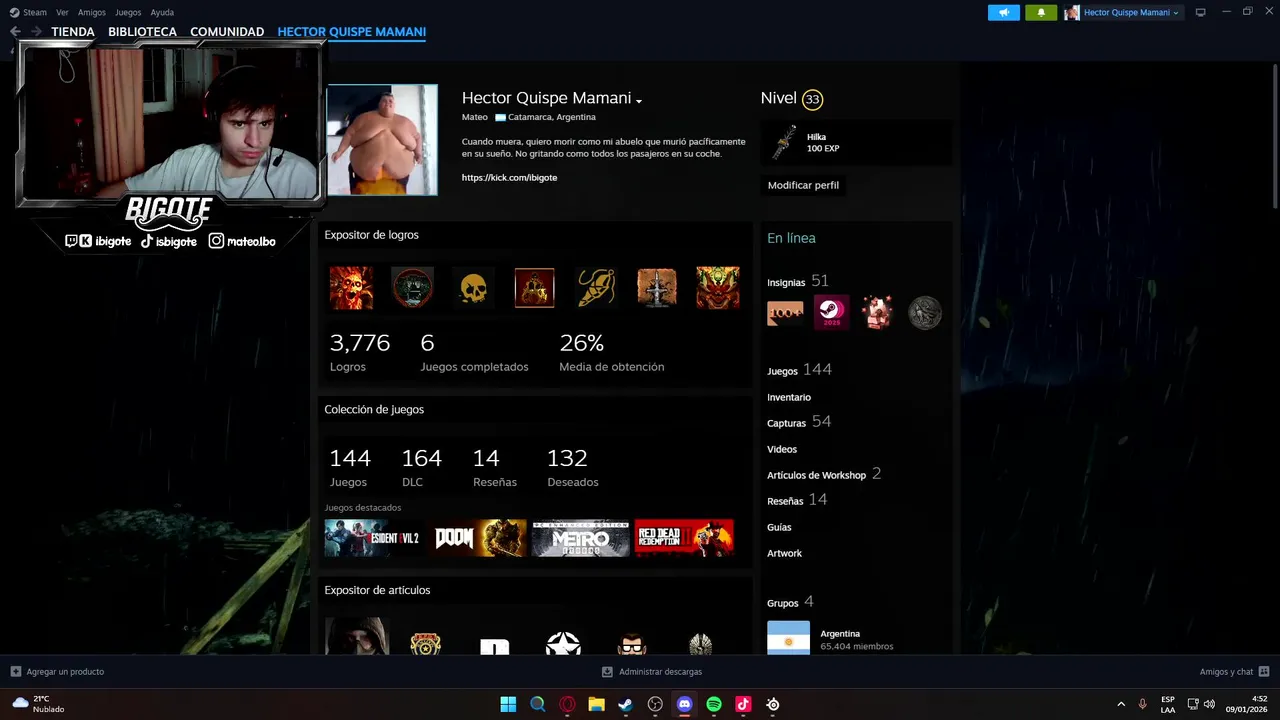The height and width of the screenshot is (720, 1280).
Task: Open the Steam 2025 badge
Action: [831, 313]
